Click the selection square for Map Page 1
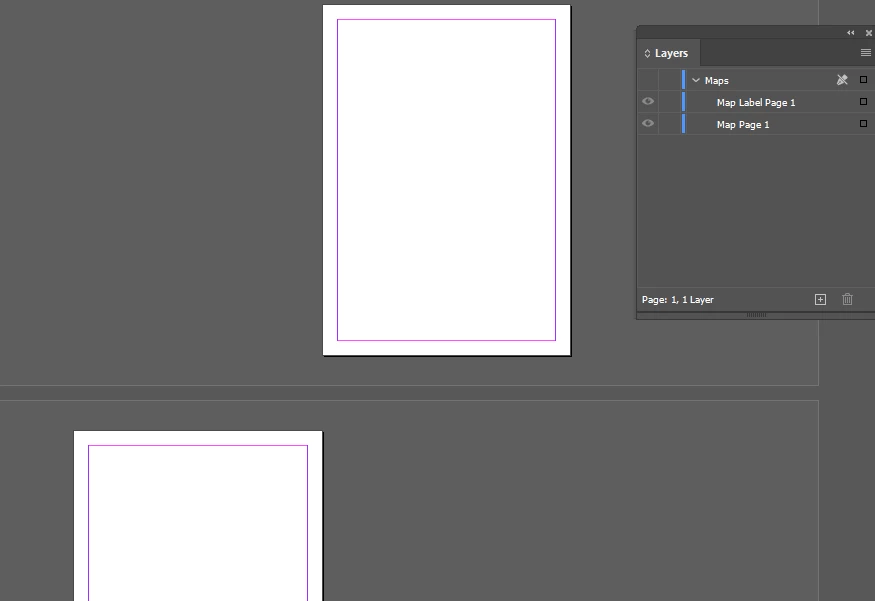Screen dimensions: 875x601 pyautogui.click(x=863, y=123)
